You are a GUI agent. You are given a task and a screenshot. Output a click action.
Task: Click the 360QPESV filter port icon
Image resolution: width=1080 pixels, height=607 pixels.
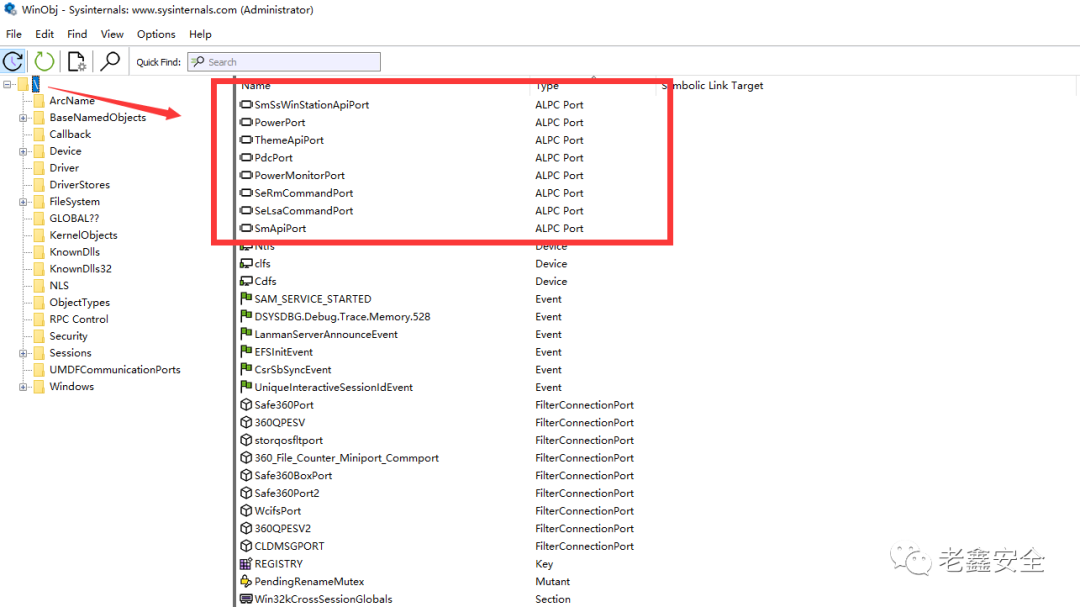tap(246, 422)
